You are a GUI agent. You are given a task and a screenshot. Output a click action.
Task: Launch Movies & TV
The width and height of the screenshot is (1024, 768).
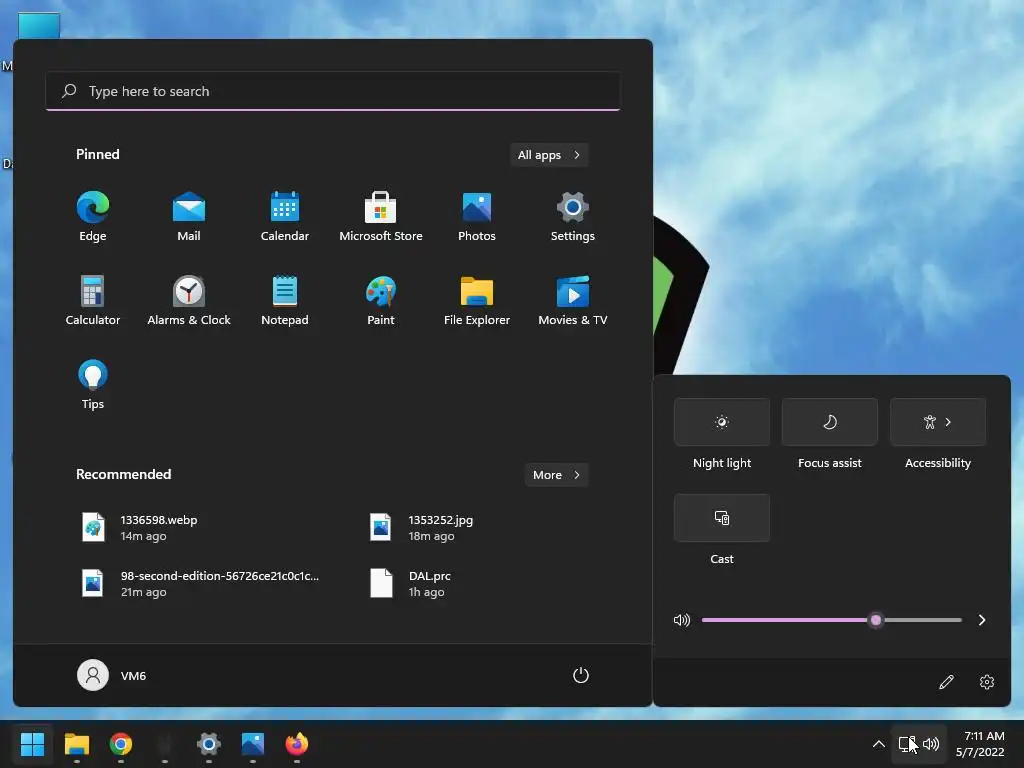[573, 301]
